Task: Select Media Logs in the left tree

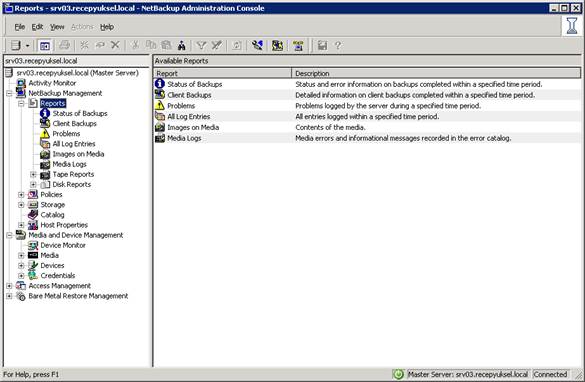Action: [x=69, y=164]
